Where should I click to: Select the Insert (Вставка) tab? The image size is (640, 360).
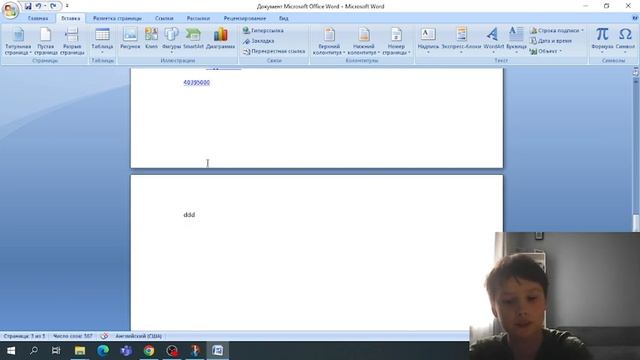point(71,18)
